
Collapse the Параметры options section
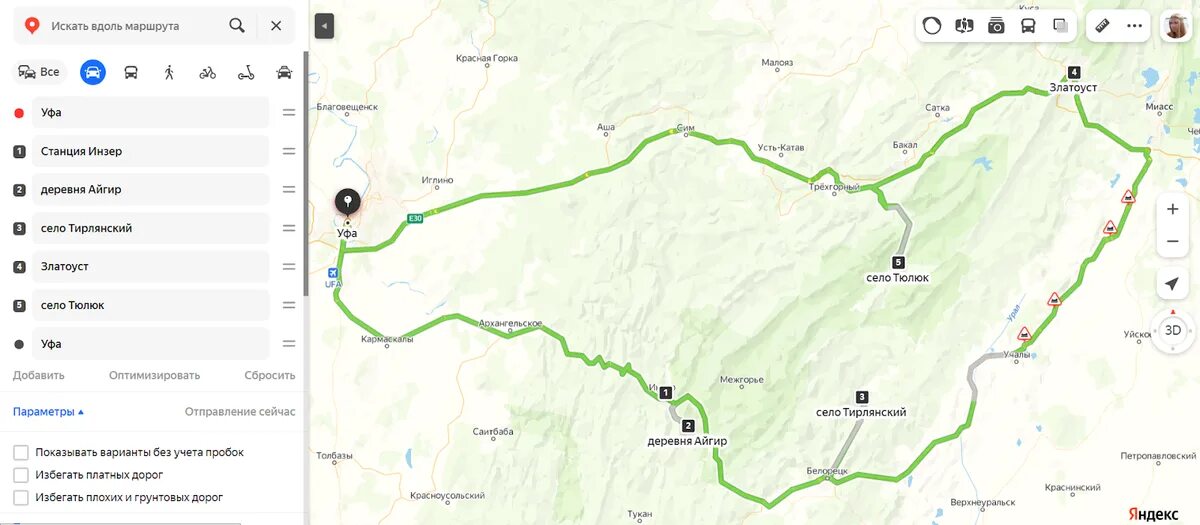click(x=48, y=411)
